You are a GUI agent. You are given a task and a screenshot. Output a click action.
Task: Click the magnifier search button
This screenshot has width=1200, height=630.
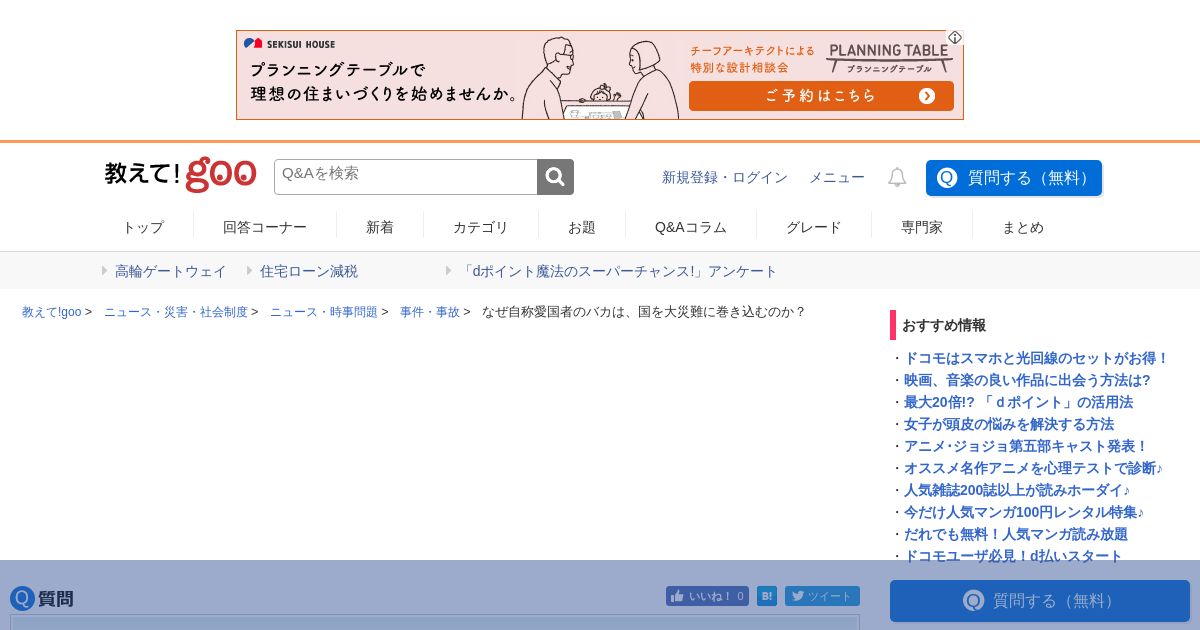coord(555,177)
